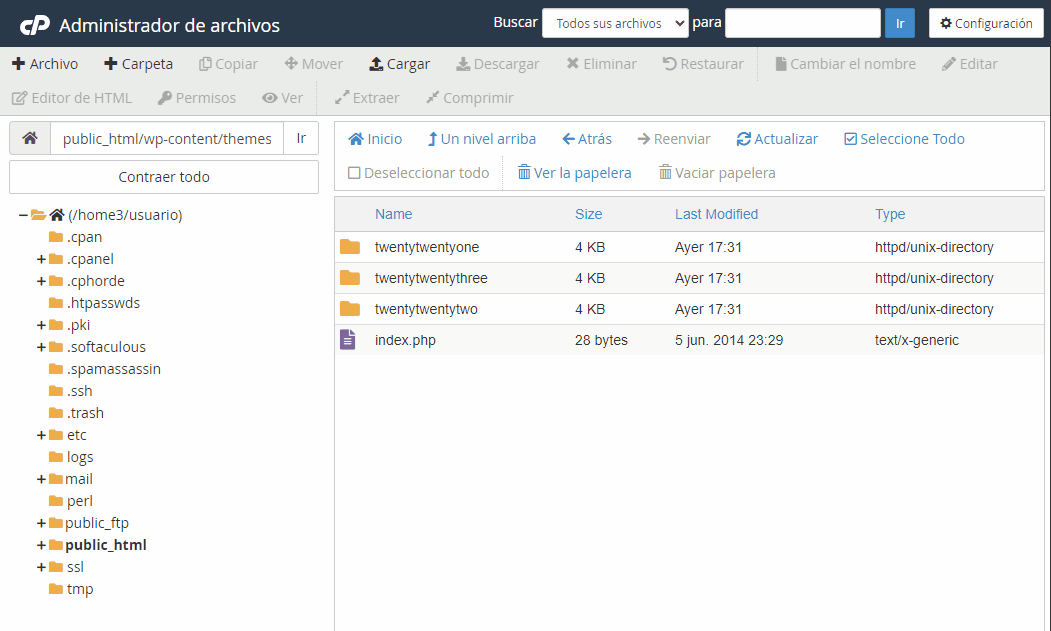Select logs in the folder tree
The image size is (1051, 631).
point(80,457)
